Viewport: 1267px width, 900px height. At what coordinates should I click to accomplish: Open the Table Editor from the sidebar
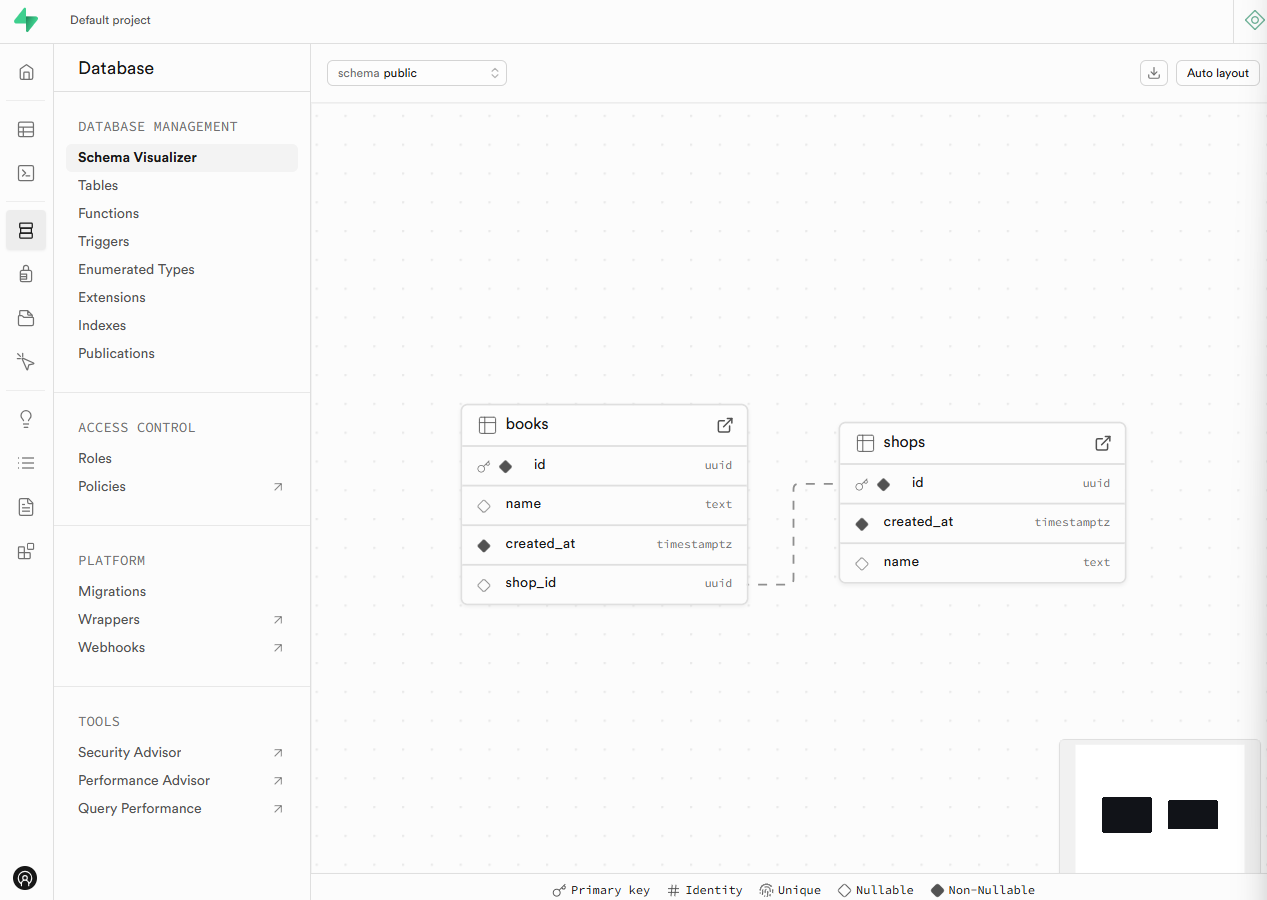[x=26, y=129]
